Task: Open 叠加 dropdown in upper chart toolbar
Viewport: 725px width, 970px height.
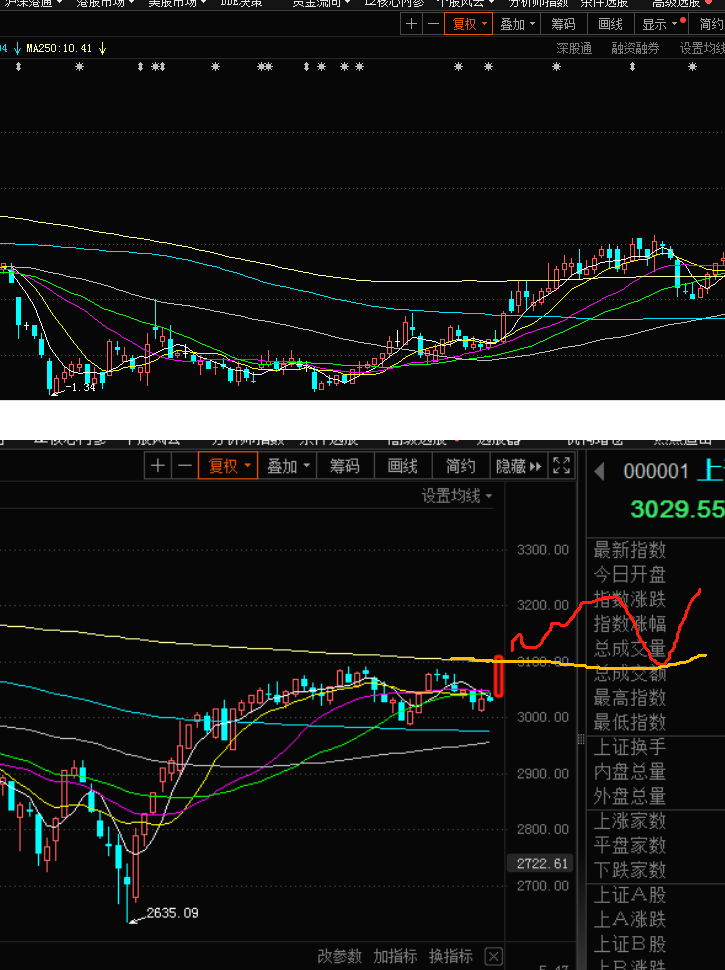Action: coord(517,24)
